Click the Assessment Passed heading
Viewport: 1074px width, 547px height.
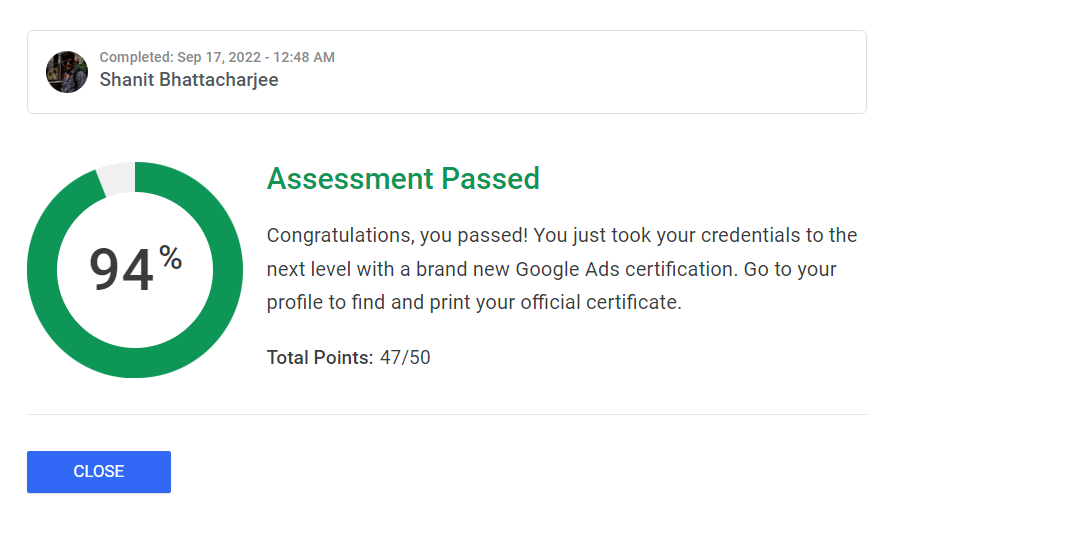(x=403, y=179)
